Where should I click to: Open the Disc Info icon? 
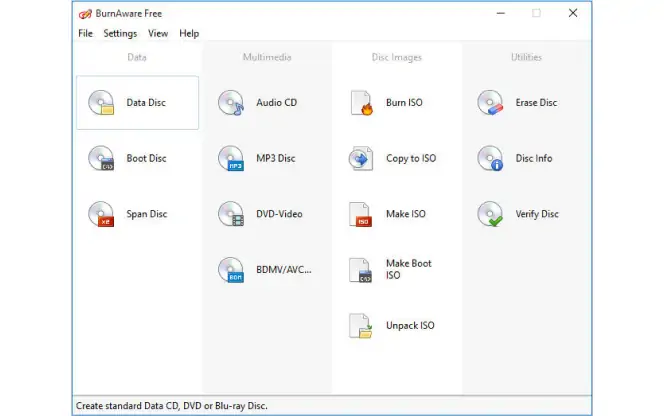pos(490,158)
